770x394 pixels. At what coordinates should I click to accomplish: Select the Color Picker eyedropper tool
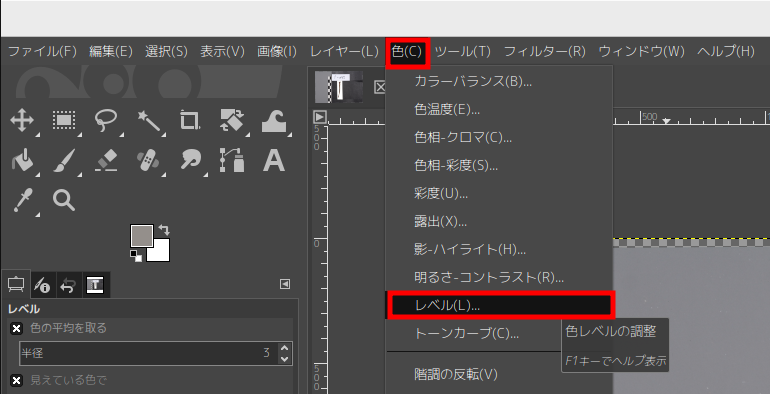coord(22,200)
